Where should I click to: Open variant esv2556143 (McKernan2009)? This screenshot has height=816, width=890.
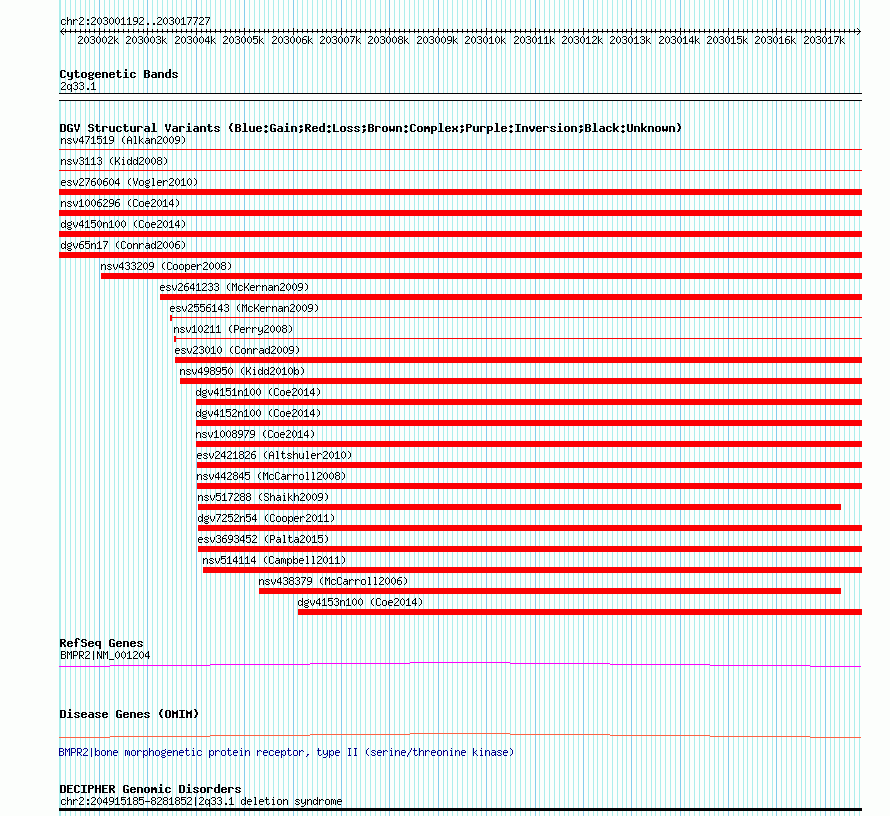[x=244, y=308]
